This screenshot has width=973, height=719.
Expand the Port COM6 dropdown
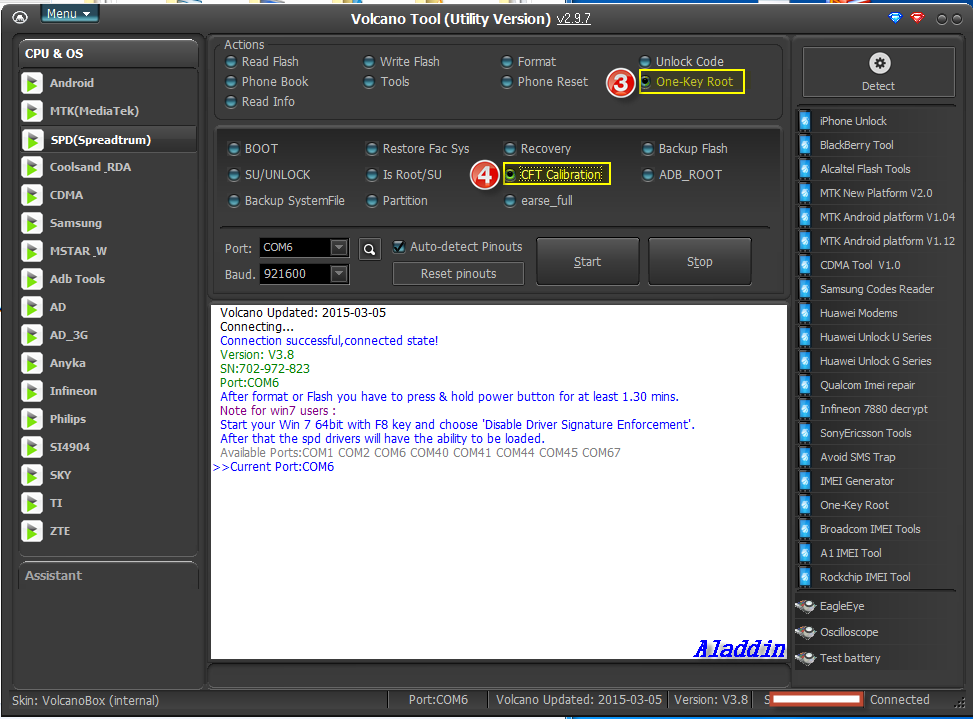(x=339, y=248)
